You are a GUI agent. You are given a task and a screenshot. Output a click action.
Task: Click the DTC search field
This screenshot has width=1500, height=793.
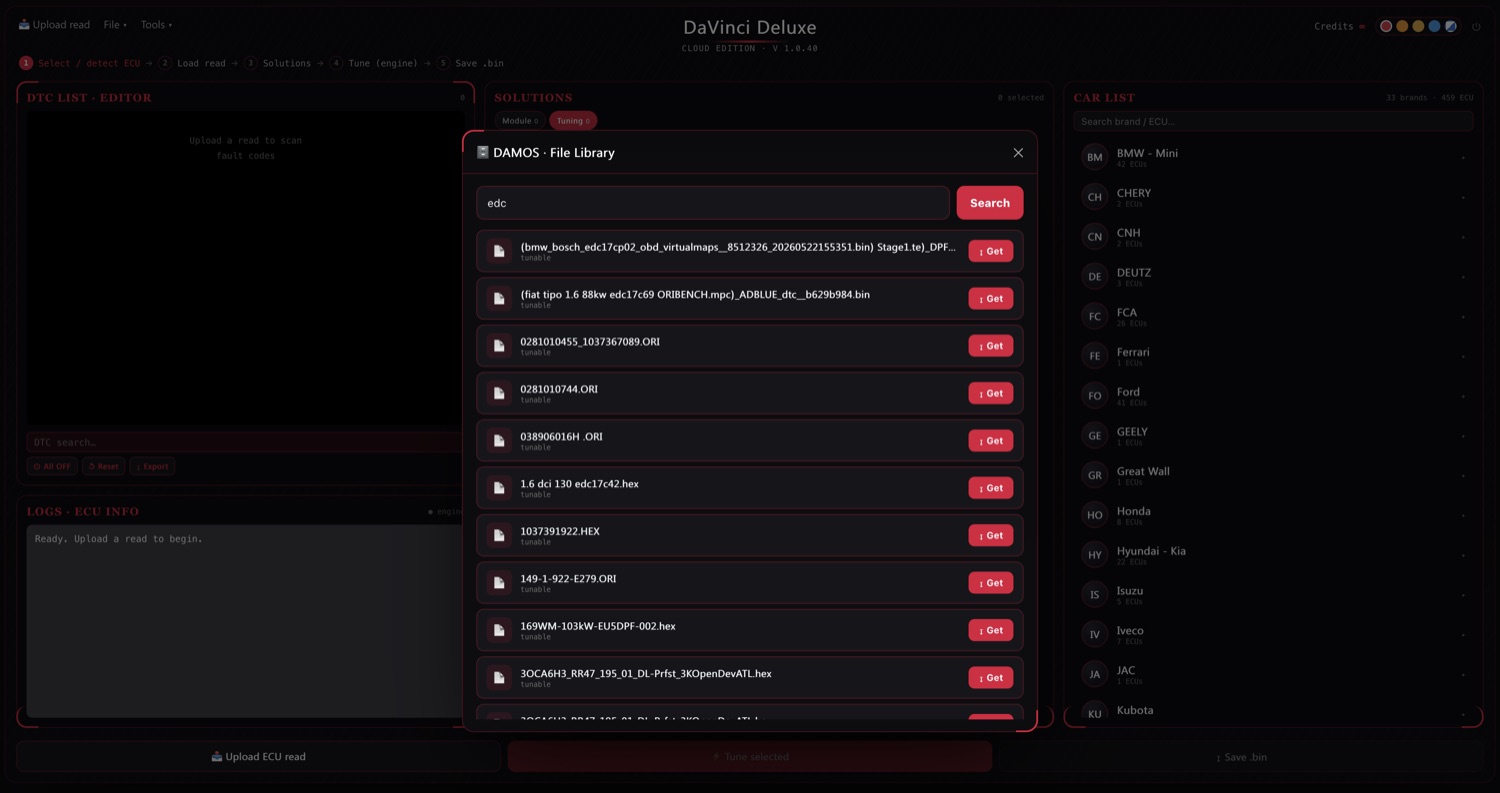point(244,442)
